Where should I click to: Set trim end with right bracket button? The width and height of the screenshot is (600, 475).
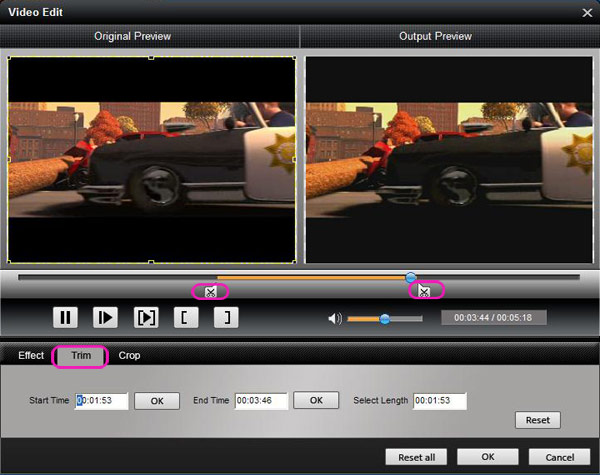click(226, 317)
